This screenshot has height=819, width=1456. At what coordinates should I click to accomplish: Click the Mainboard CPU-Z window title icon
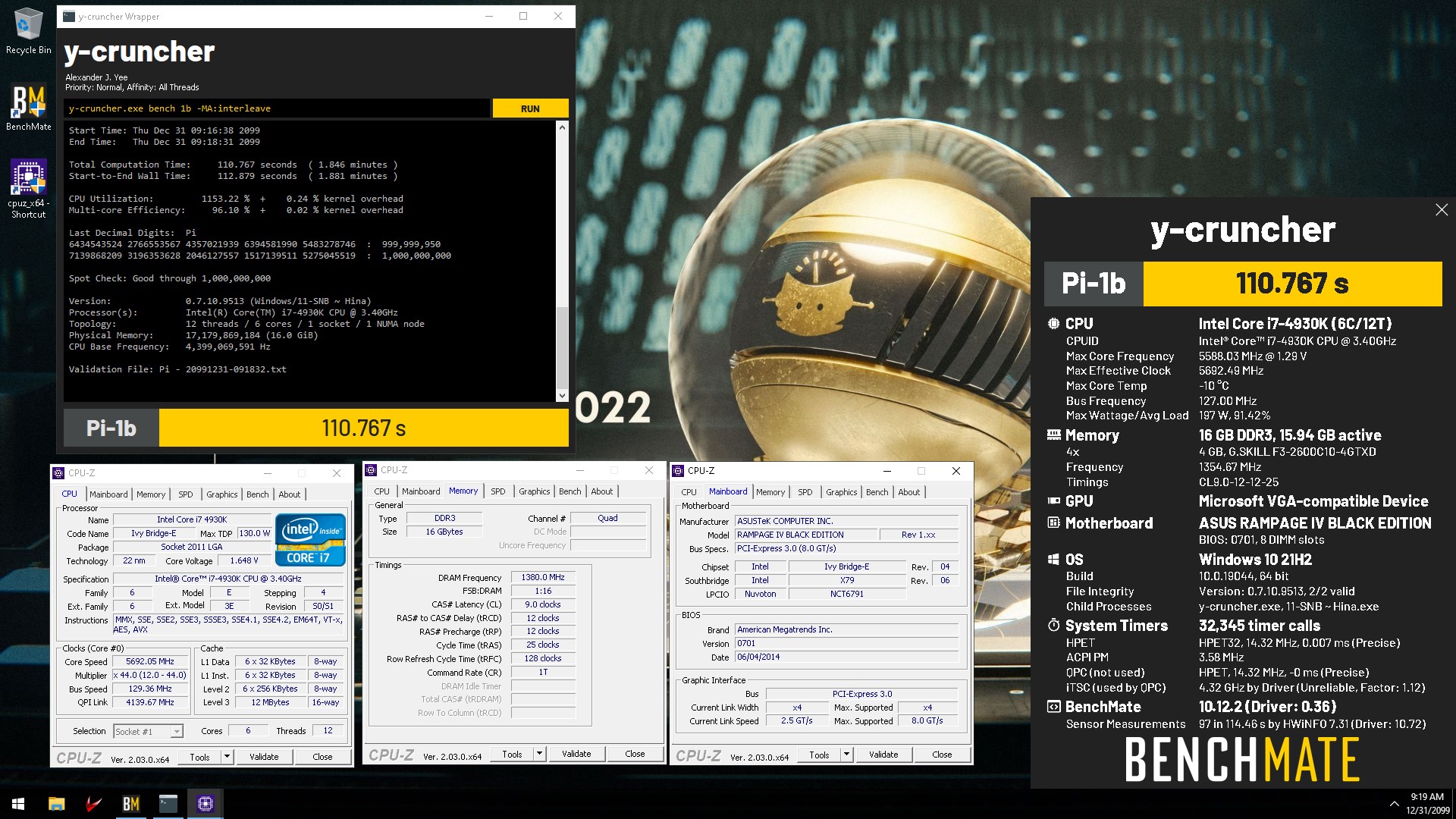pos(678,471)
